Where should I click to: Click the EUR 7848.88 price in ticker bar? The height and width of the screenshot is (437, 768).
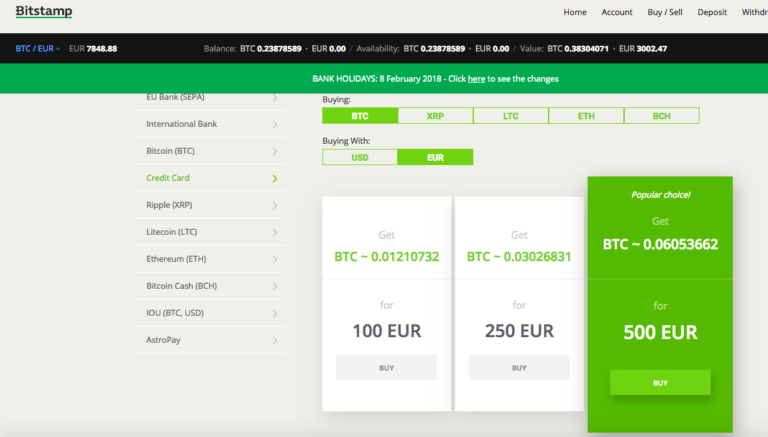pyautogui.click(x=93, y=49)
